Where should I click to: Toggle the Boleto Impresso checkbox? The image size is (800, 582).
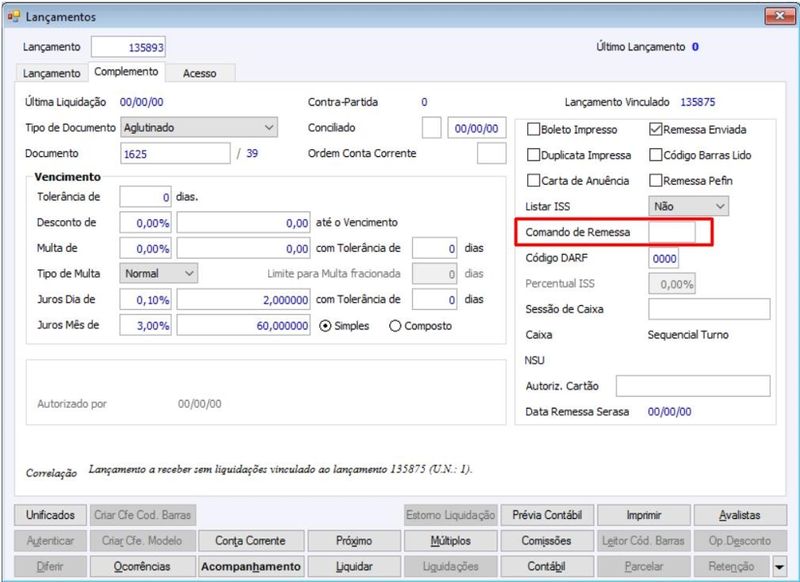tap(533, 129)
